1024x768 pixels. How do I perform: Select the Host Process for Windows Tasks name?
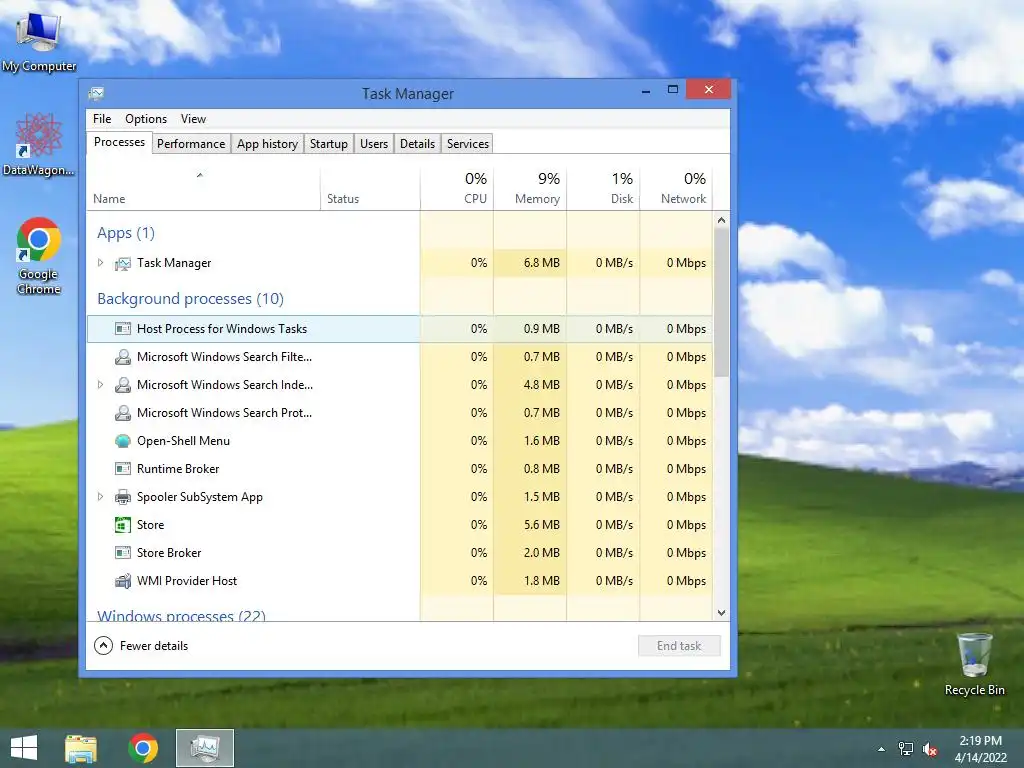pyautogui.click(x=222, y=328)
